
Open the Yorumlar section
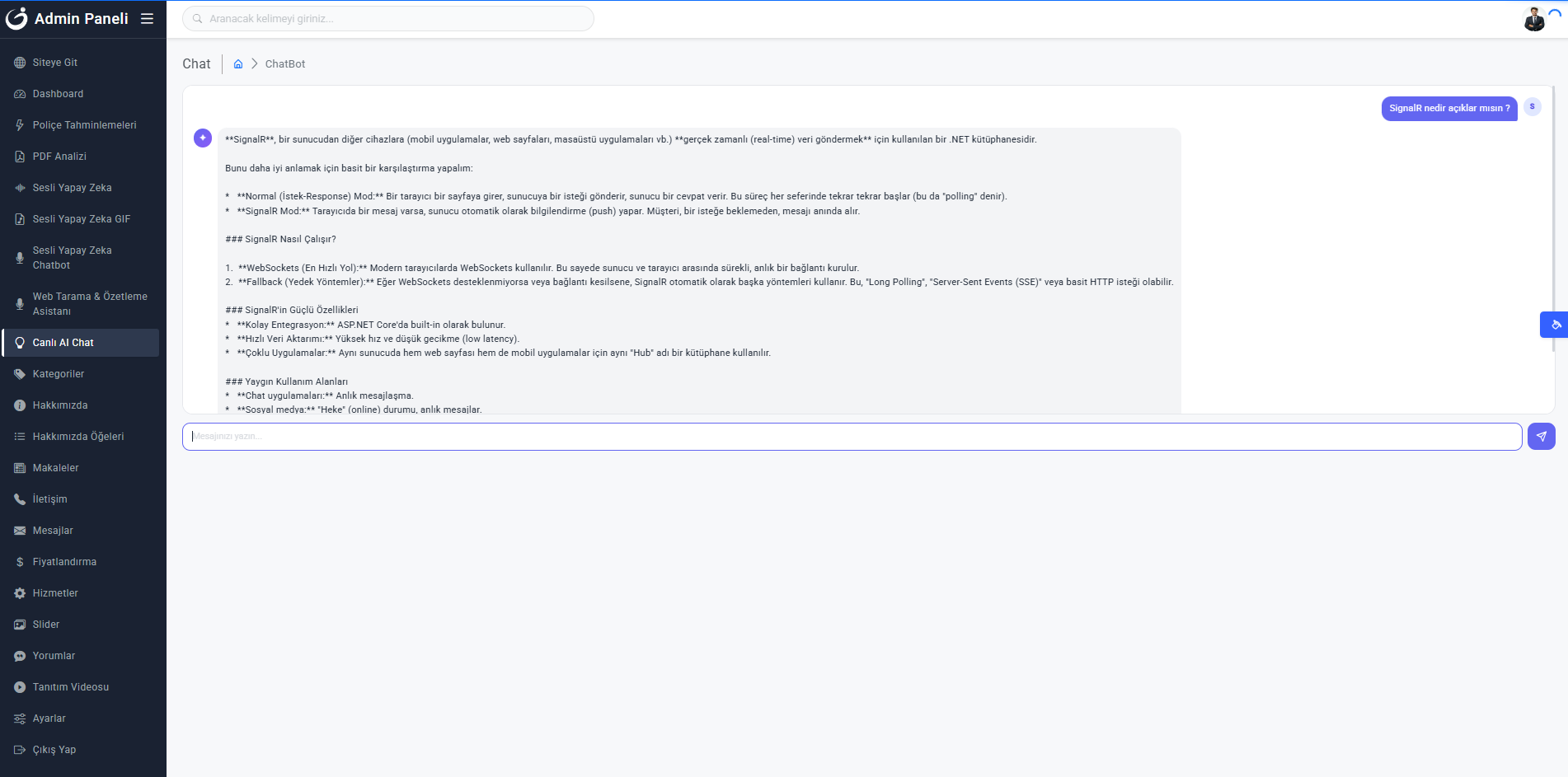click(x=81, y=656)
